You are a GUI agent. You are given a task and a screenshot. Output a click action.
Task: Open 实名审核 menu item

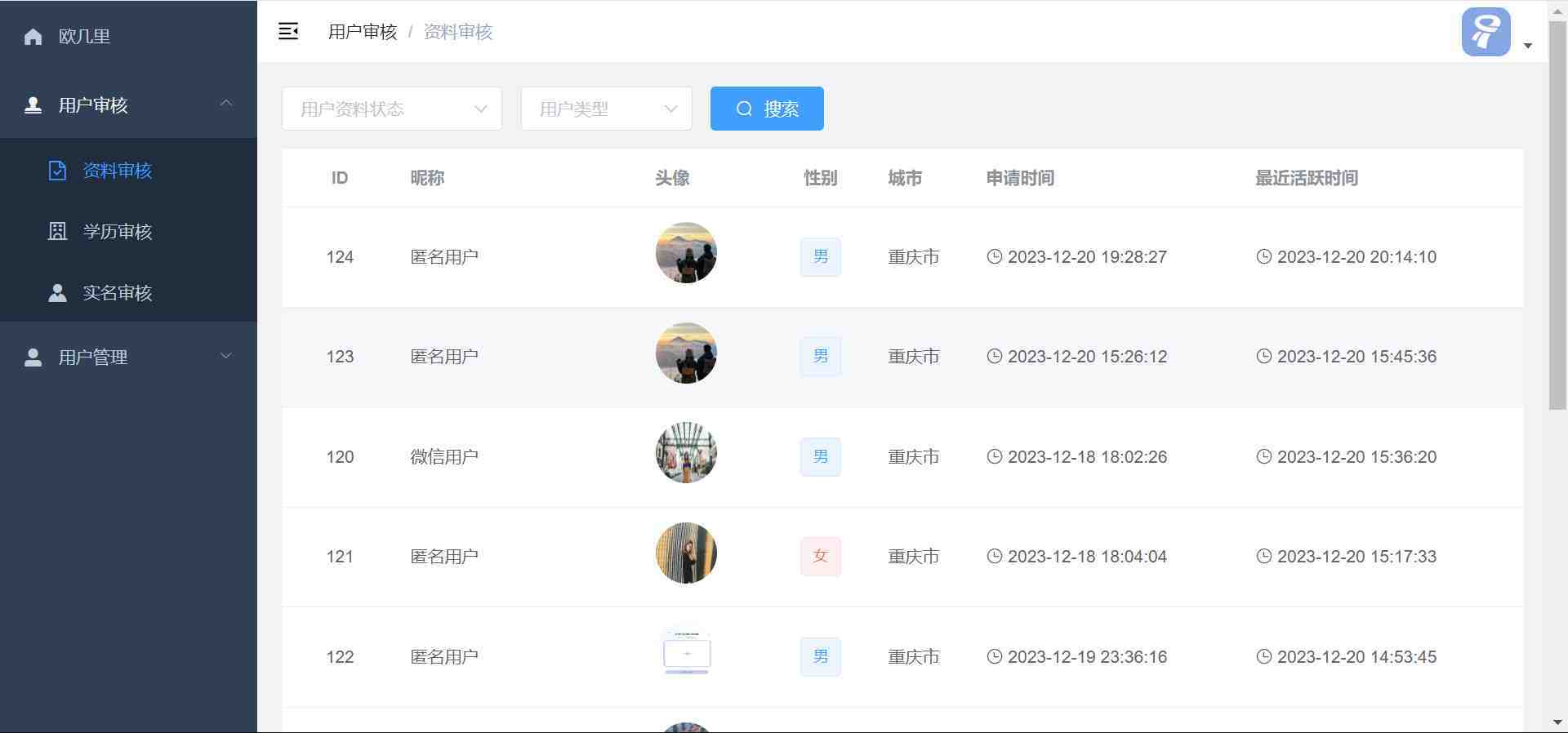(x=128, y=293)
